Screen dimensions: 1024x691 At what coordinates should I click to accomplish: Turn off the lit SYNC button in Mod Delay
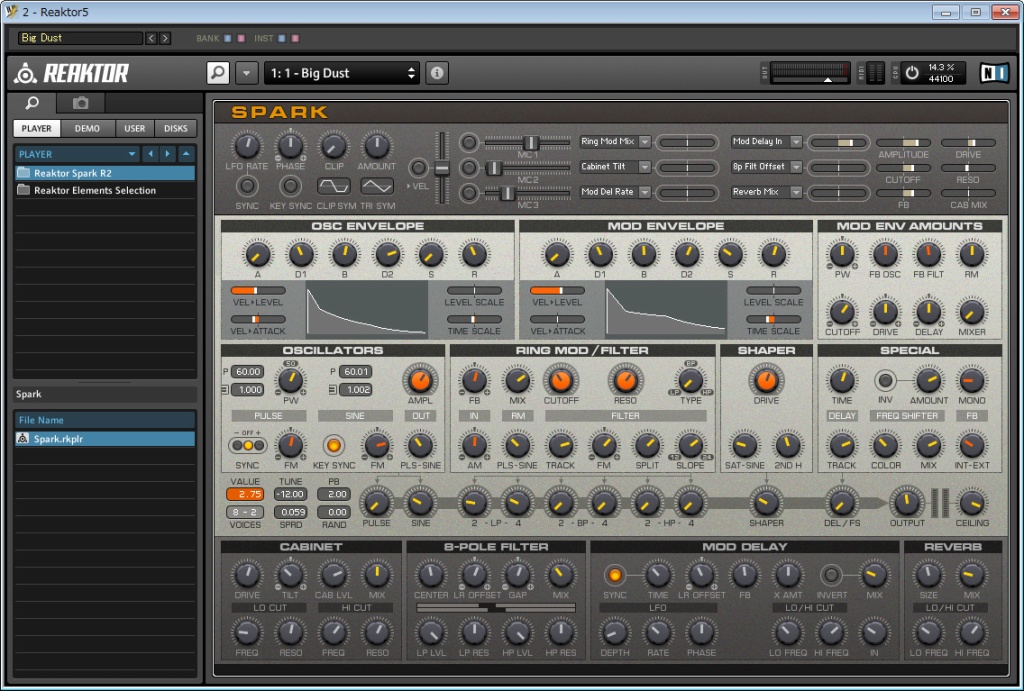tap(614, 575)
